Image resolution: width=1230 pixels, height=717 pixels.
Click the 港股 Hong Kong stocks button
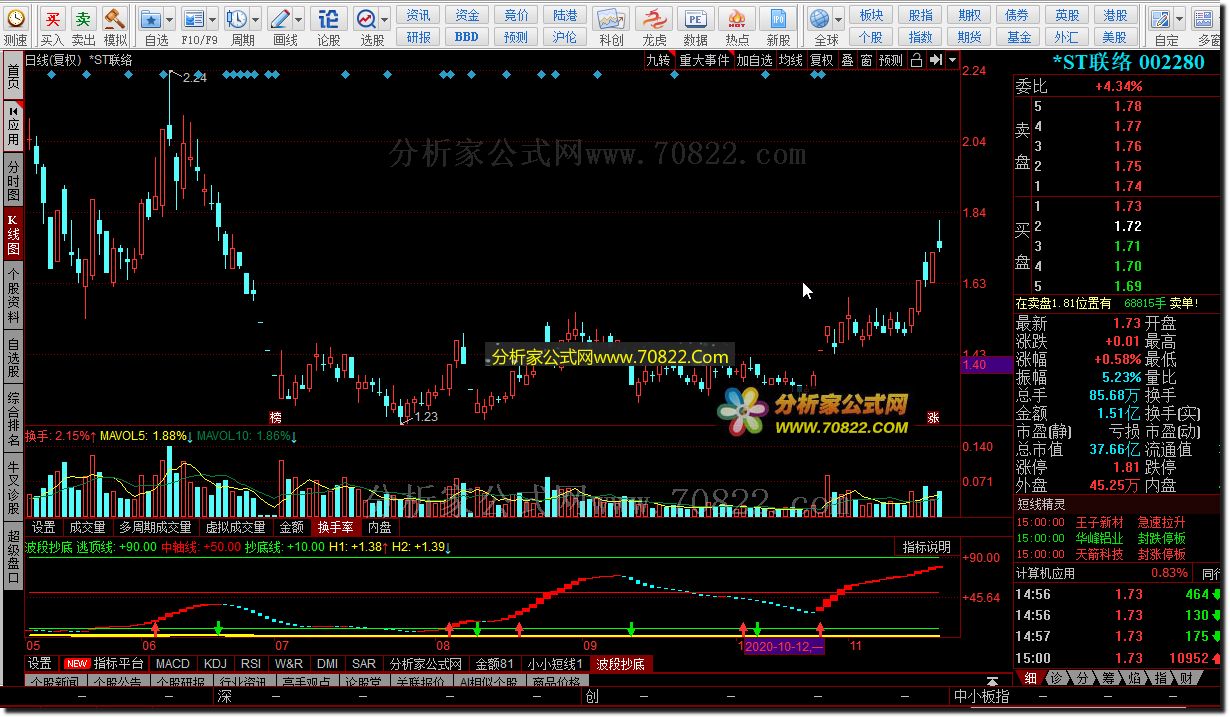[x=1115, y=15]
